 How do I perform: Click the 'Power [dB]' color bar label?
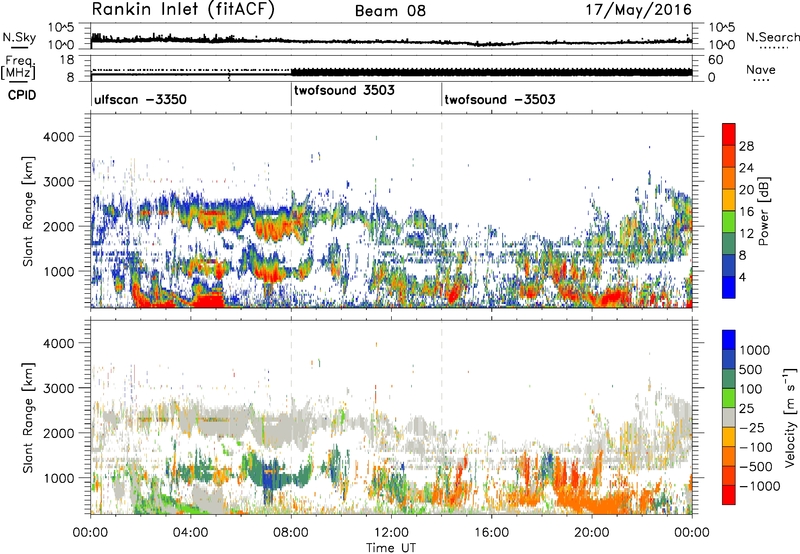tap(763, 211)
